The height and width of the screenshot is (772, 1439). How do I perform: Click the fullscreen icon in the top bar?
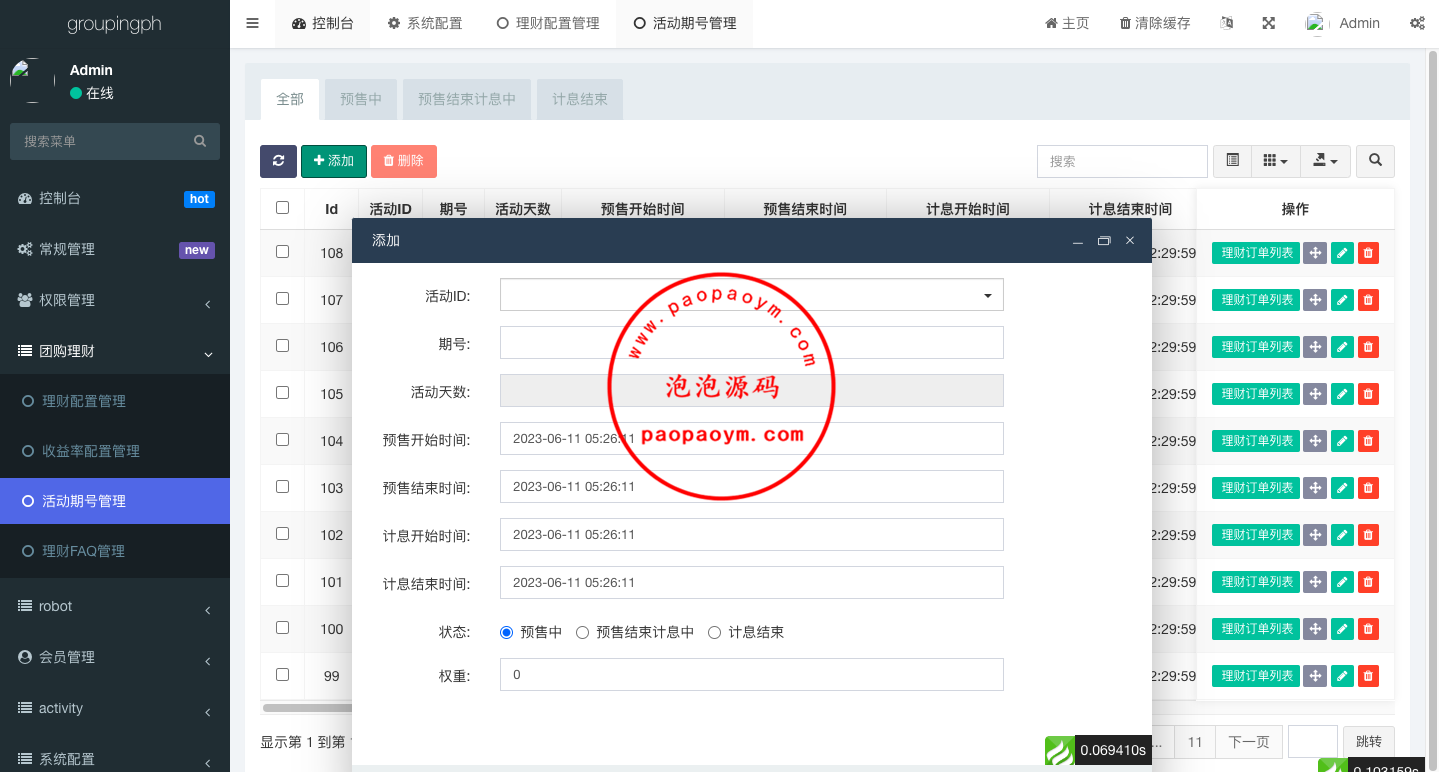[1268, 23]
